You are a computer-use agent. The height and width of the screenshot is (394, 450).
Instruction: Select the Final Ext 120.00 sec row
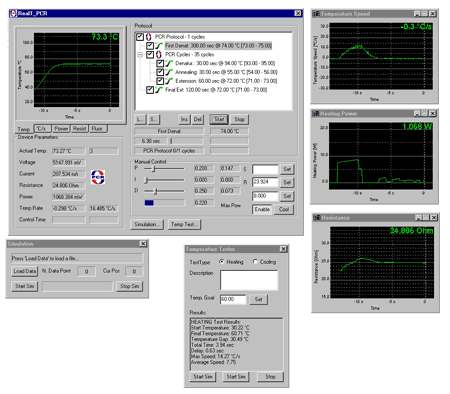click(216, 90)
